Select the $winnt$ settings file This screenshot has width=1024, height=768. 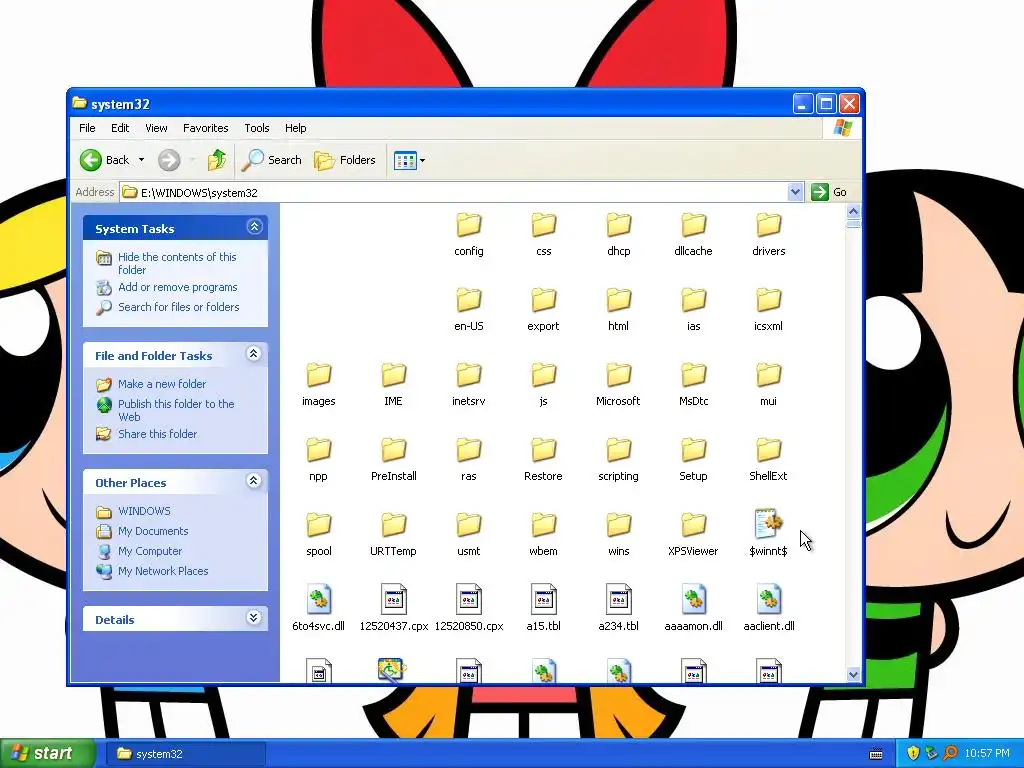click(x=768, y=533)
